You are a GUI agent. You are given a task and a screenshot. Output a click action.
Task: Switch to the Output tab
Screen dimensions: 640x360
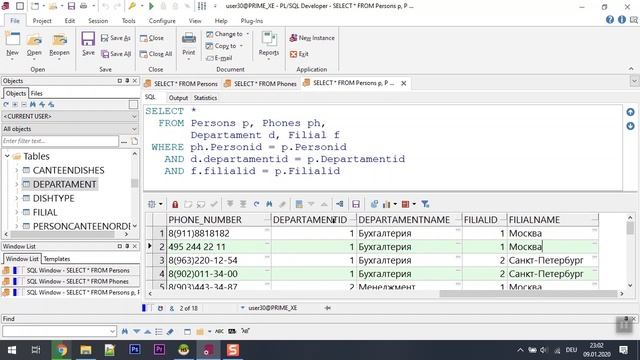tap(178, 98)
